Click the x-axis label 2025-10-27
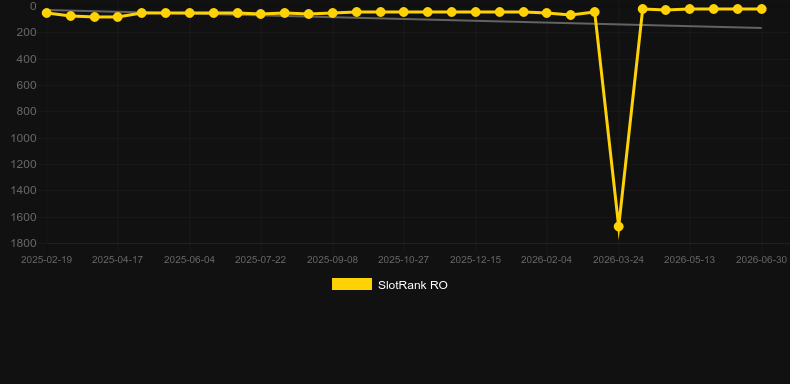 [404, 260]
